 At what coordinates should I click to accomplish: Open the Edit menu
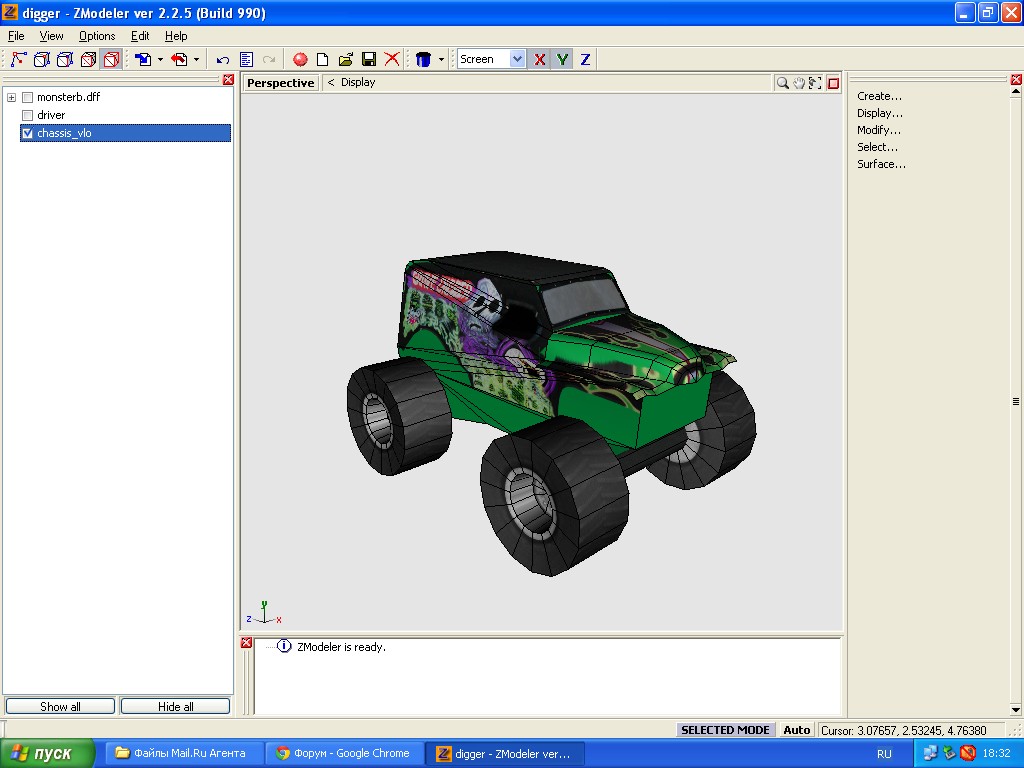point(140,36)
